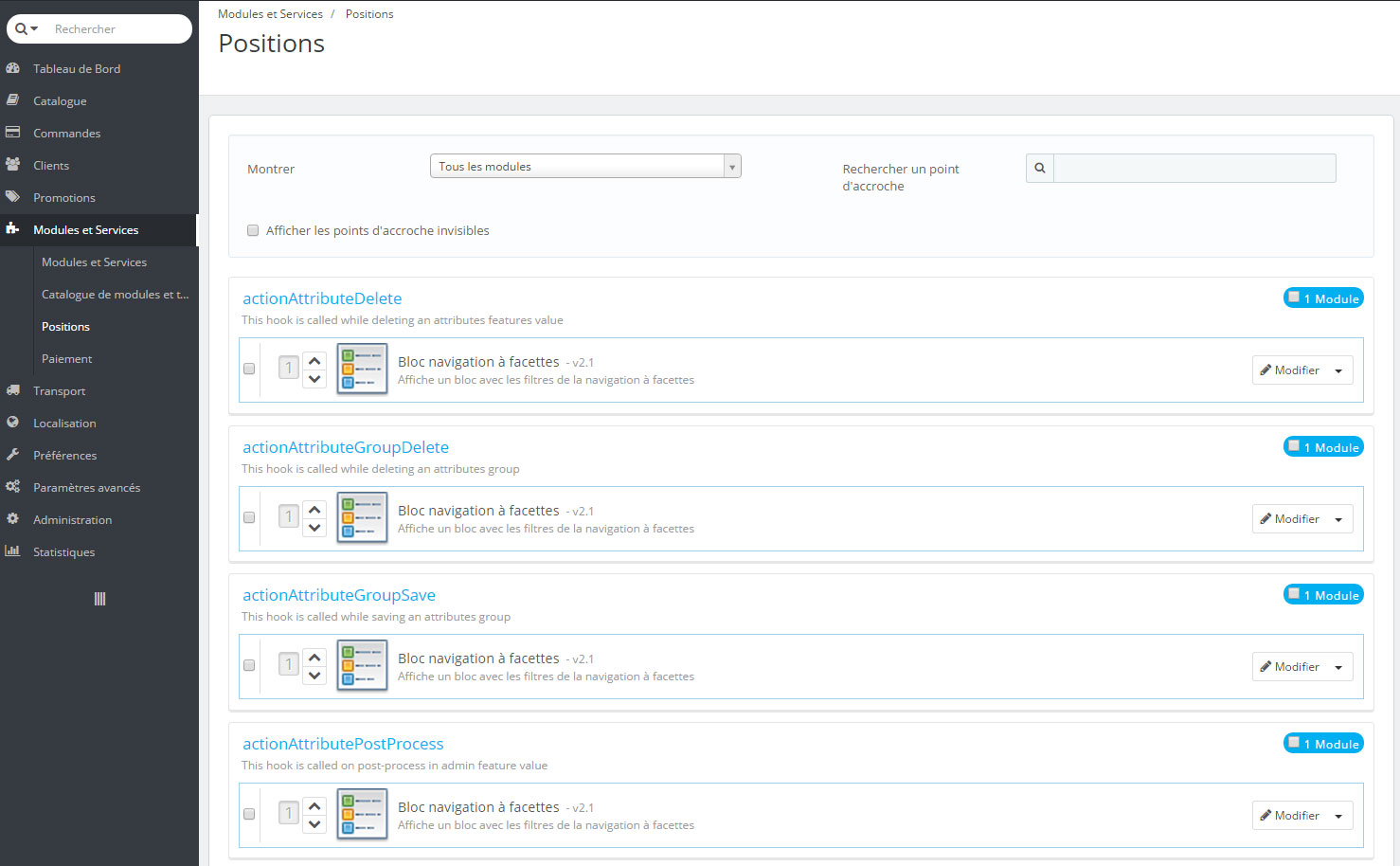Focus the Rechercher search field
1400x866 pixels.
118,29
